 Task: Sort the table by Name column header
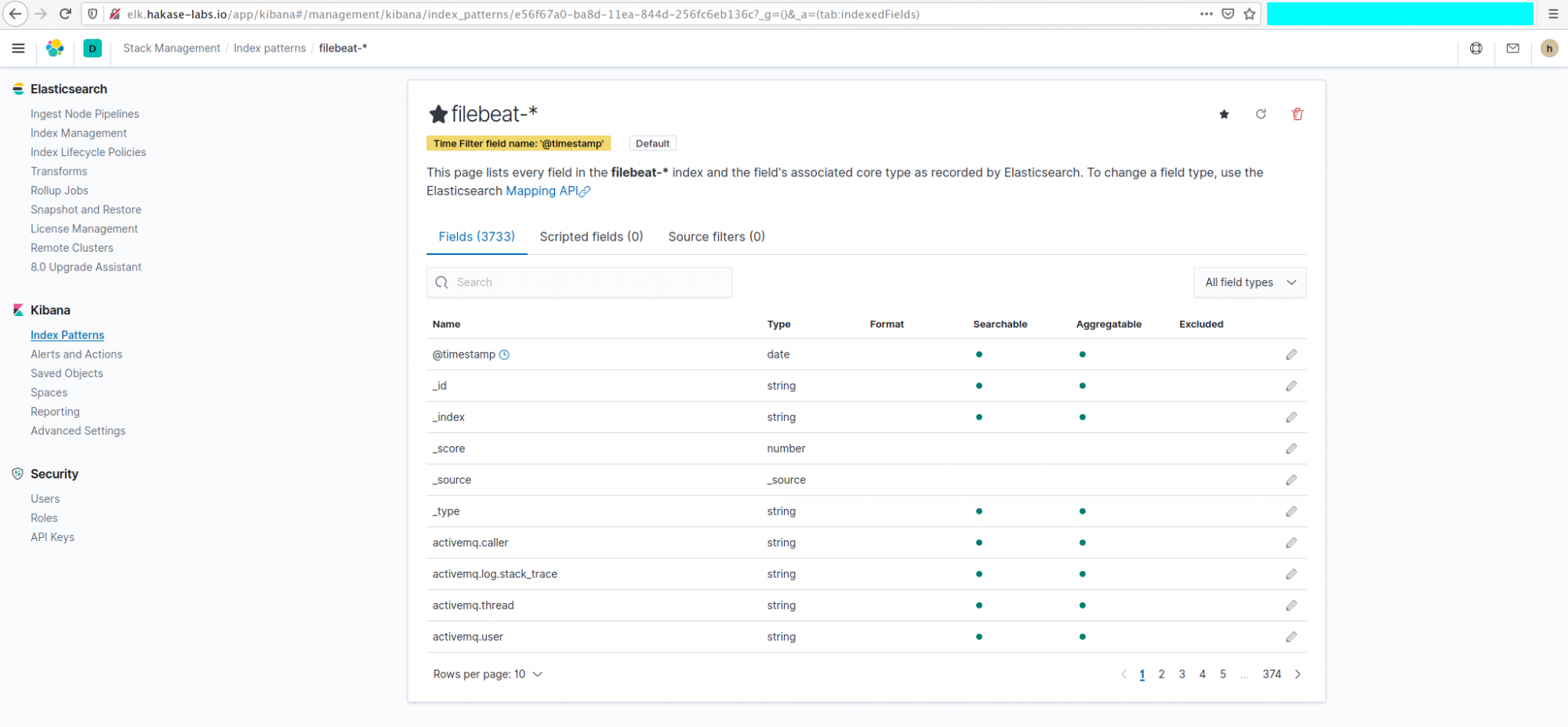446,325
